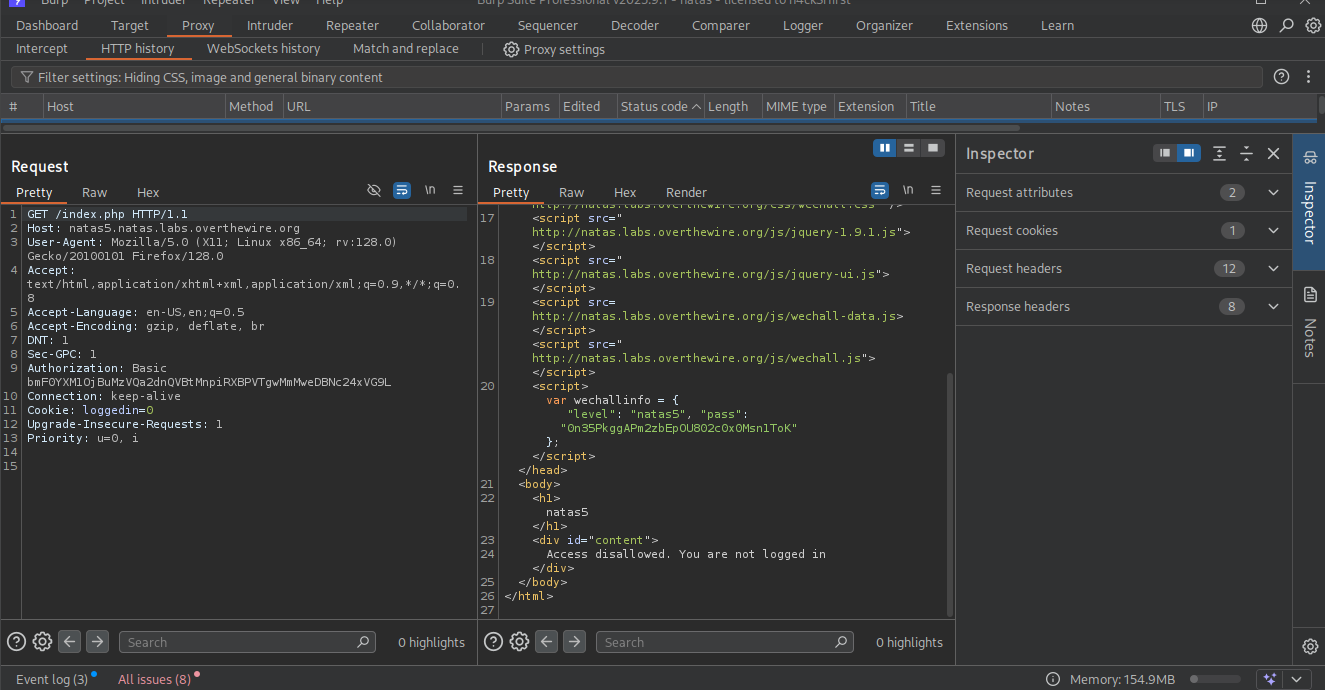Open the Event log (3)
The image size is (1325, 690).
point(52,679)
